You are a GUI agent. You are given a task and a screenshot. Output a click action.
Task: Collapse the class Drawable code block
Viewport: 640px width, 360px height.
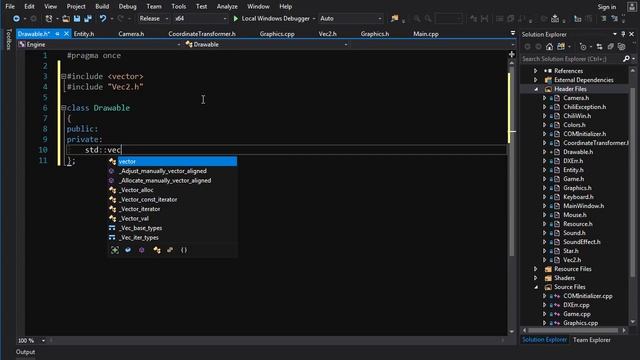pos(63,108)
